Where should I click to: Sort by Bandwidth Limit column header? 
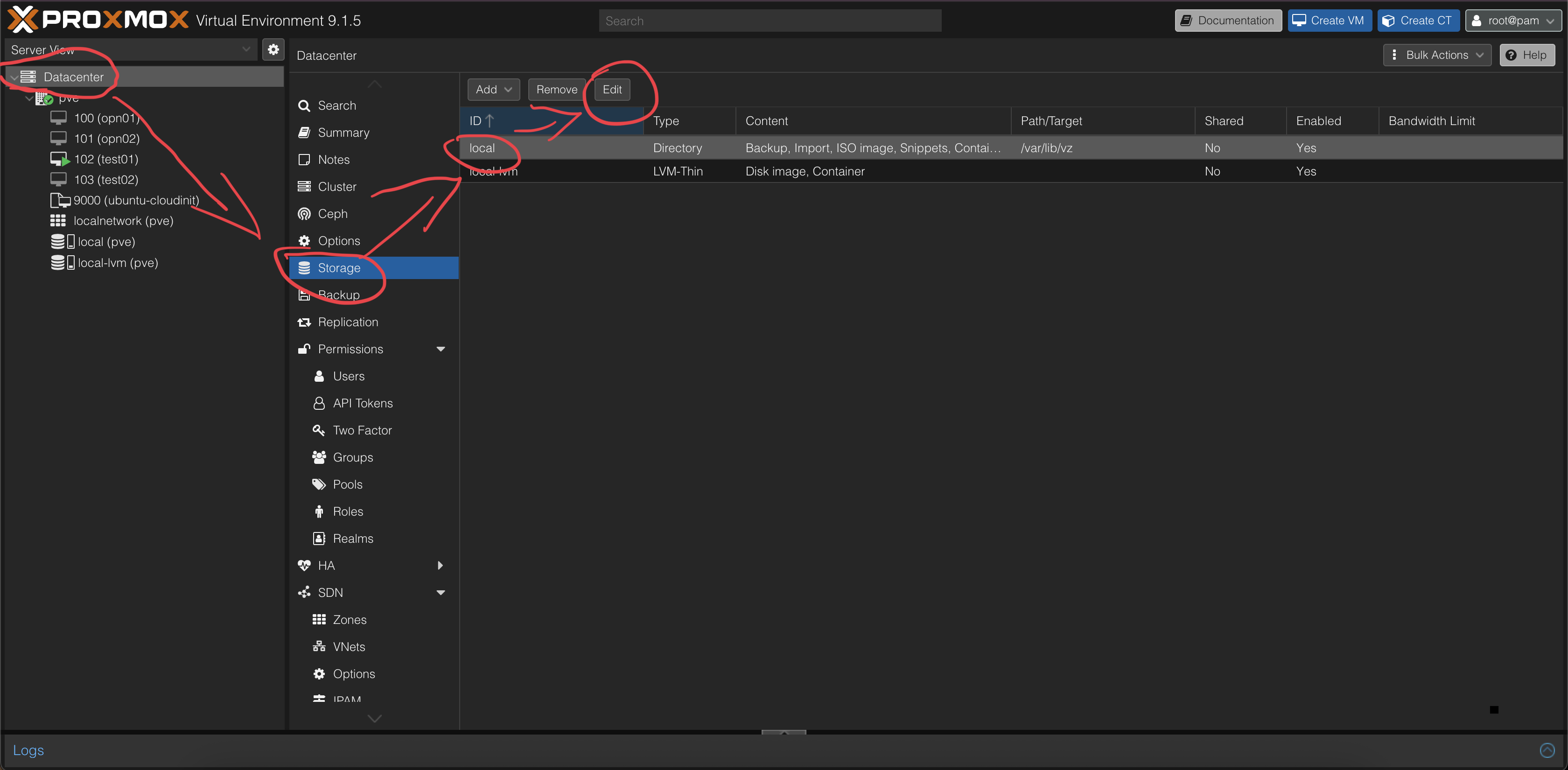point(1470,121)
